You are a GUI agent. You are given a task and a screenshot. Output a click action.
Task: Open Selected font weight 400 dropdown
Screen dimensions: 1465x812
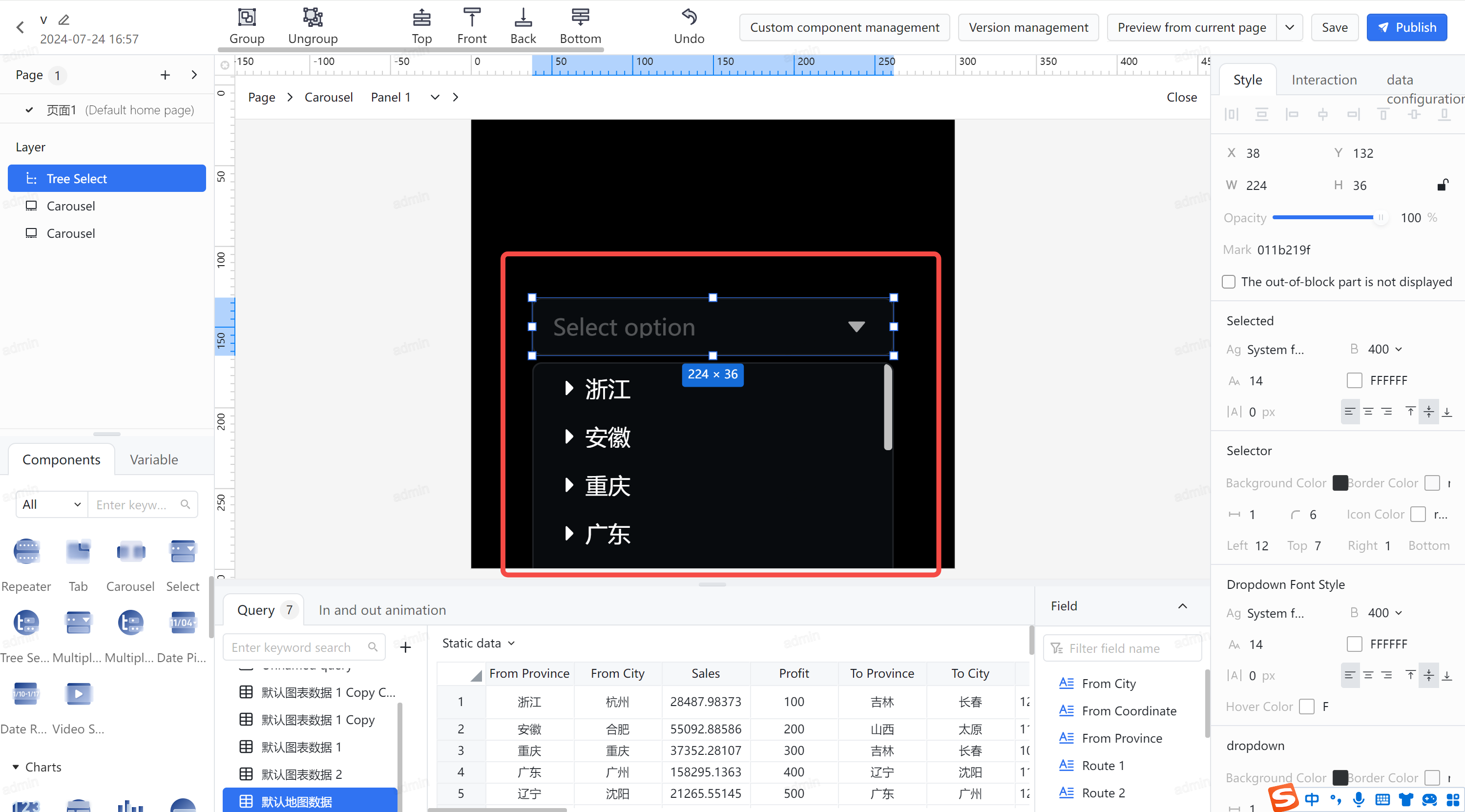pyautogui.click(x=1384, y=349)
